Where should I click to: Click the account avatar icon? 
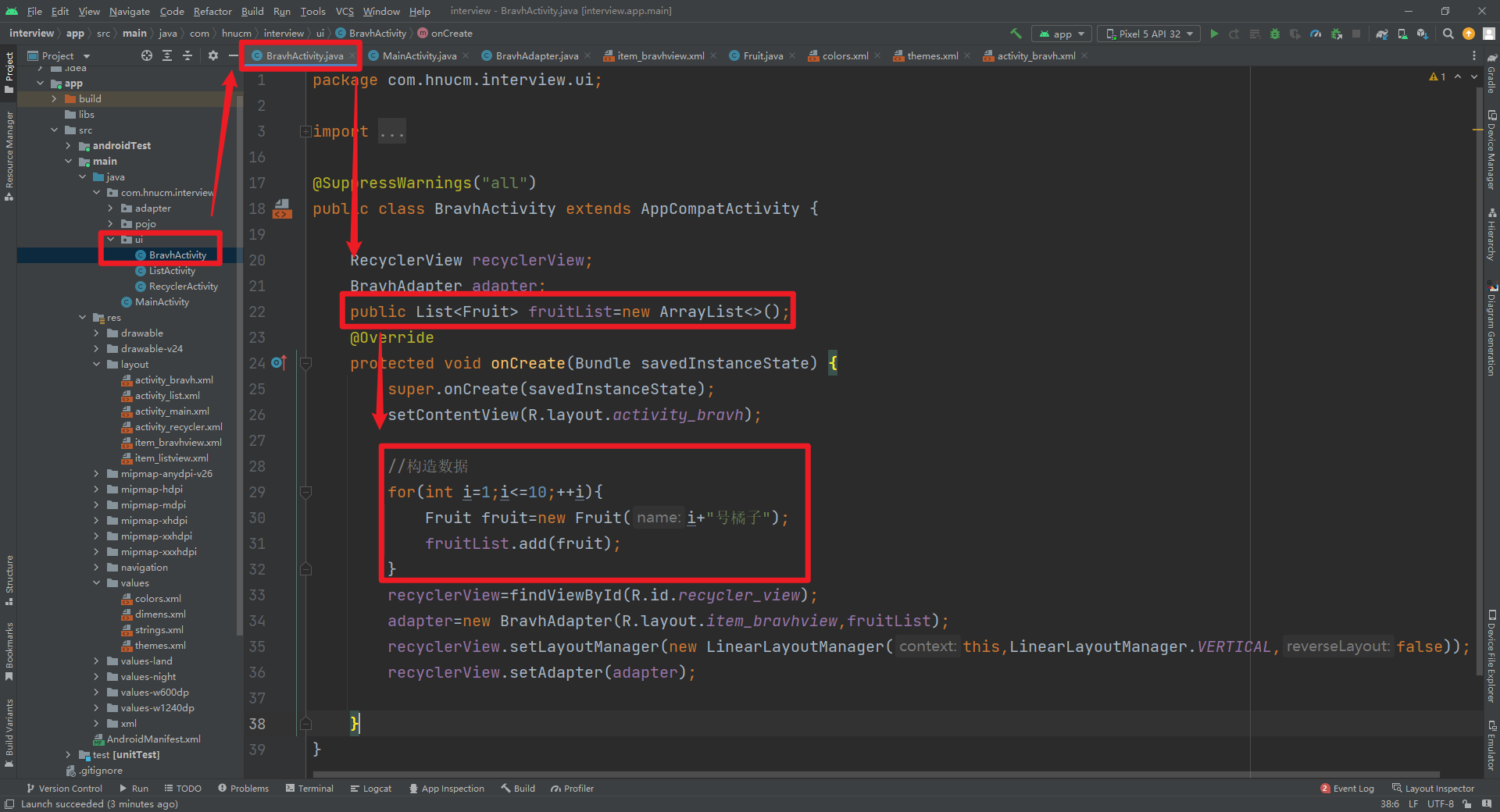pos(1489,34)
